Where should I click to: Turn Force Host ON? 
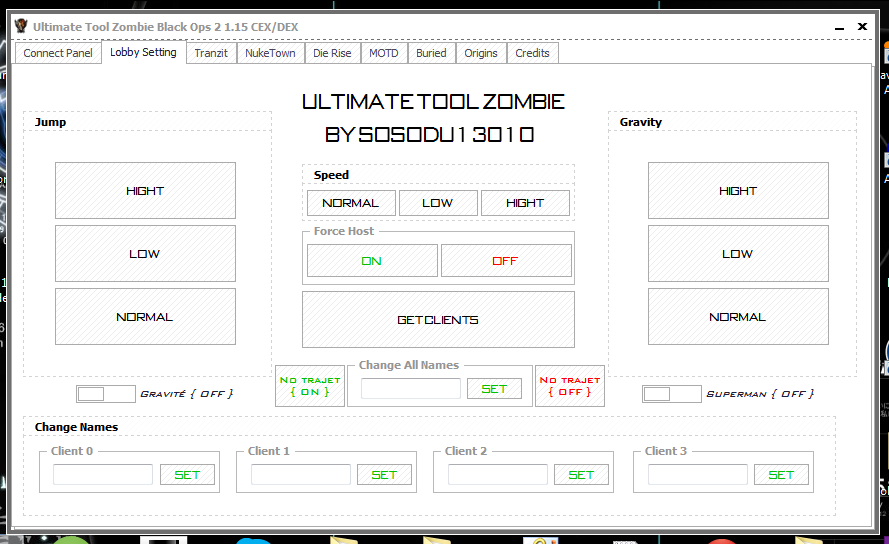pos(372,261)
